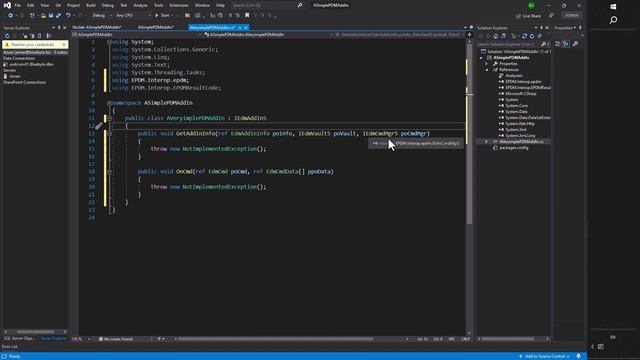Open the Extensions menu

179,5
